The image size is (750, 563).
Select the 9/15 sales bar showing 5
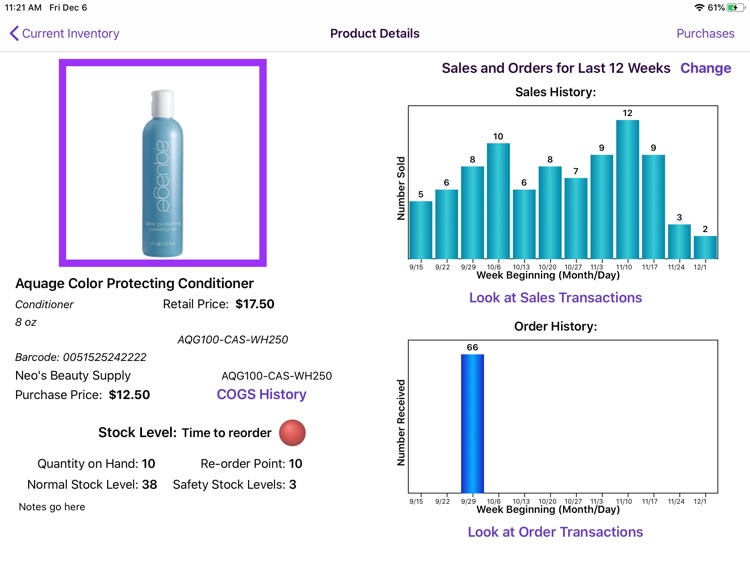click(420, 230)
